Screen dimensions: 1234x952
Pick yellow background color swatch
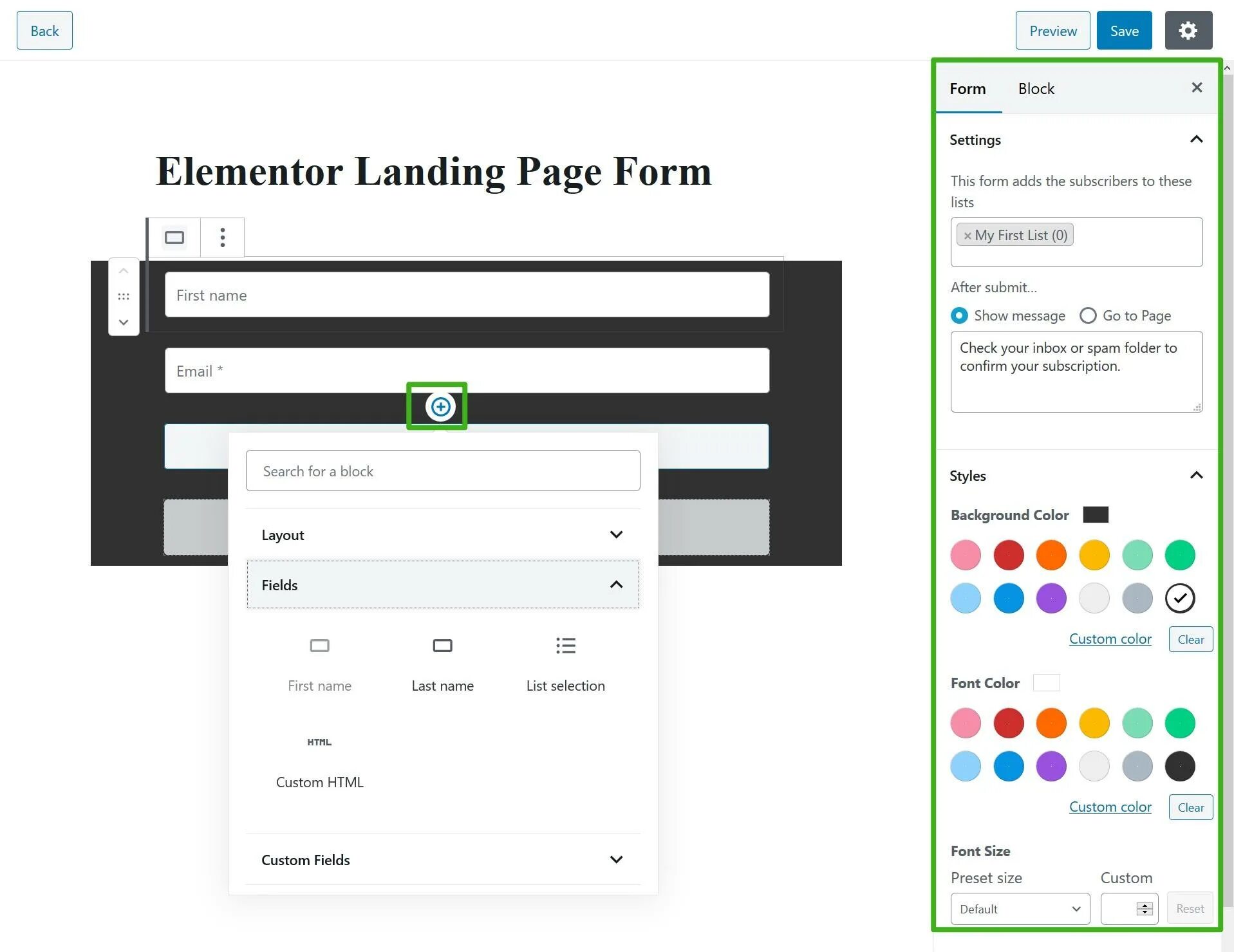[1094, 555]
